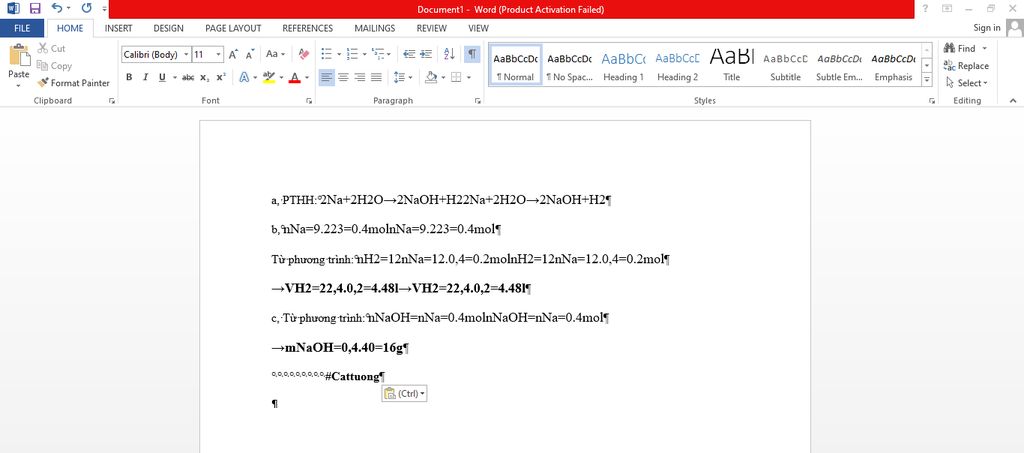
Task: Click Sign in link
Action: tap(987, 28)
